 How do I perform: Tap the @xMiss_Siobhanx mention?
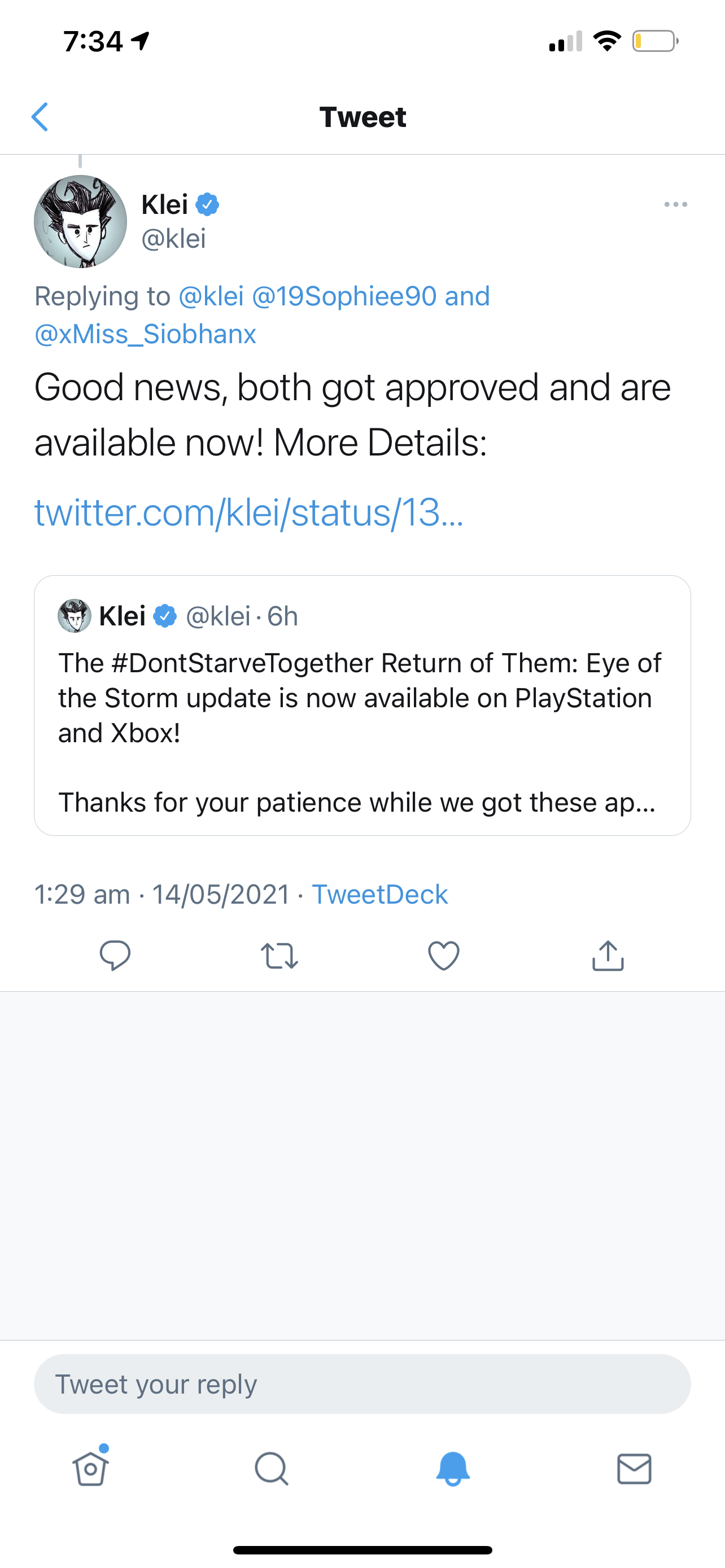click(x=146, y=334)
